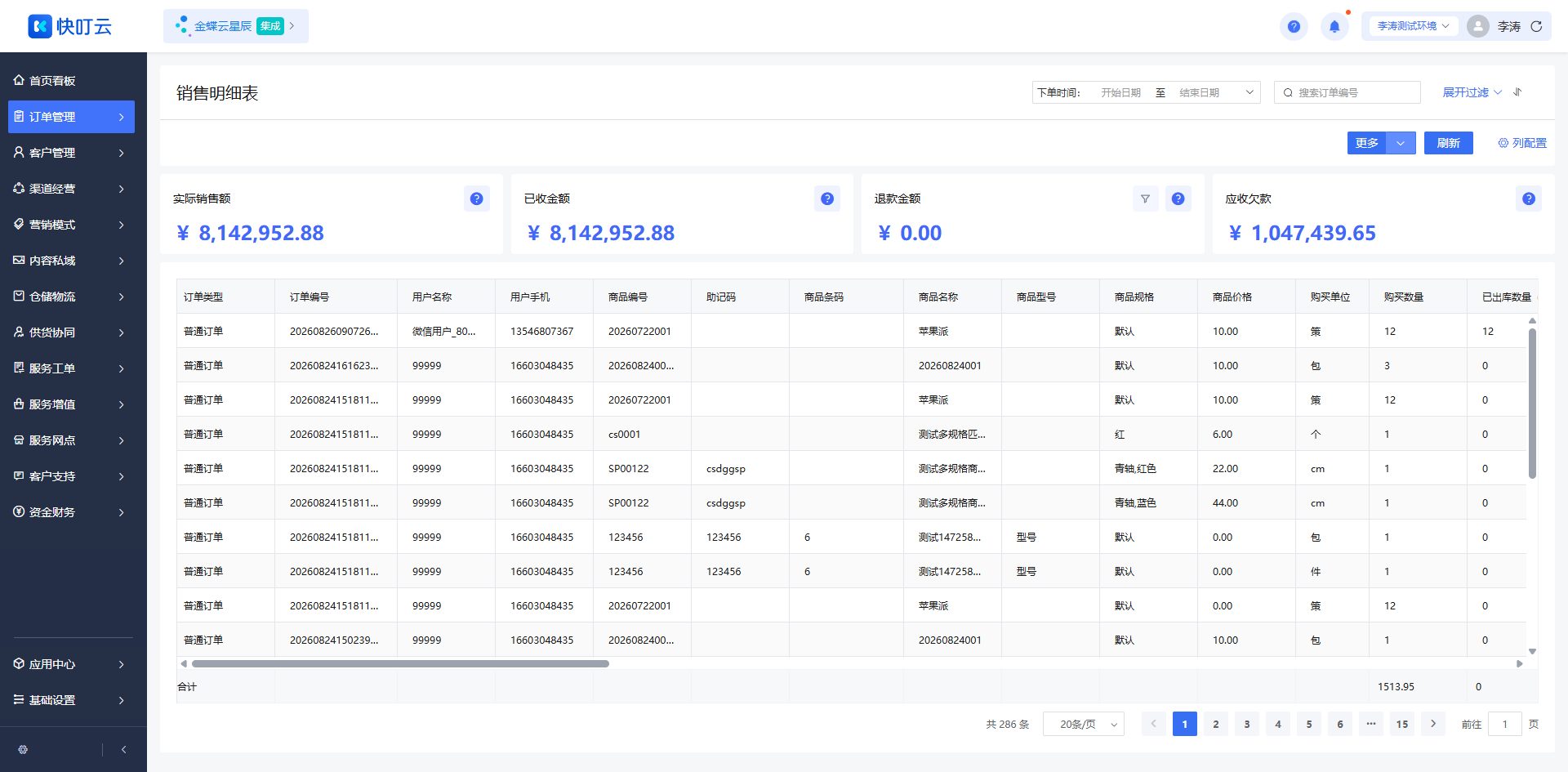Open the 下单时间 date range dropdown arrow
This screenshot has width=1568, height=772.
click(x=1249, y=92)
